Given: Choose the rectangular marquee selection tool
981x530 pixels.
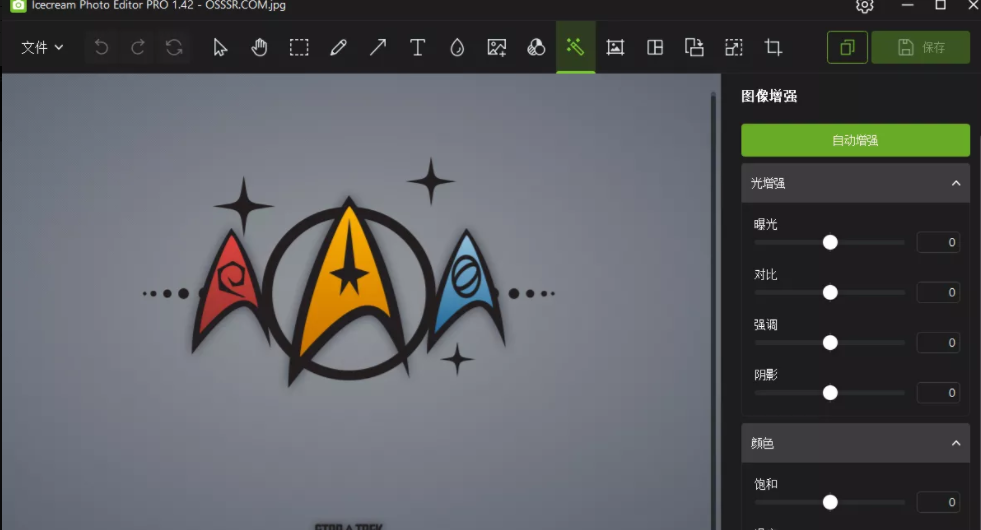Looking at the screenshot, I should click(x=299, y=47).
